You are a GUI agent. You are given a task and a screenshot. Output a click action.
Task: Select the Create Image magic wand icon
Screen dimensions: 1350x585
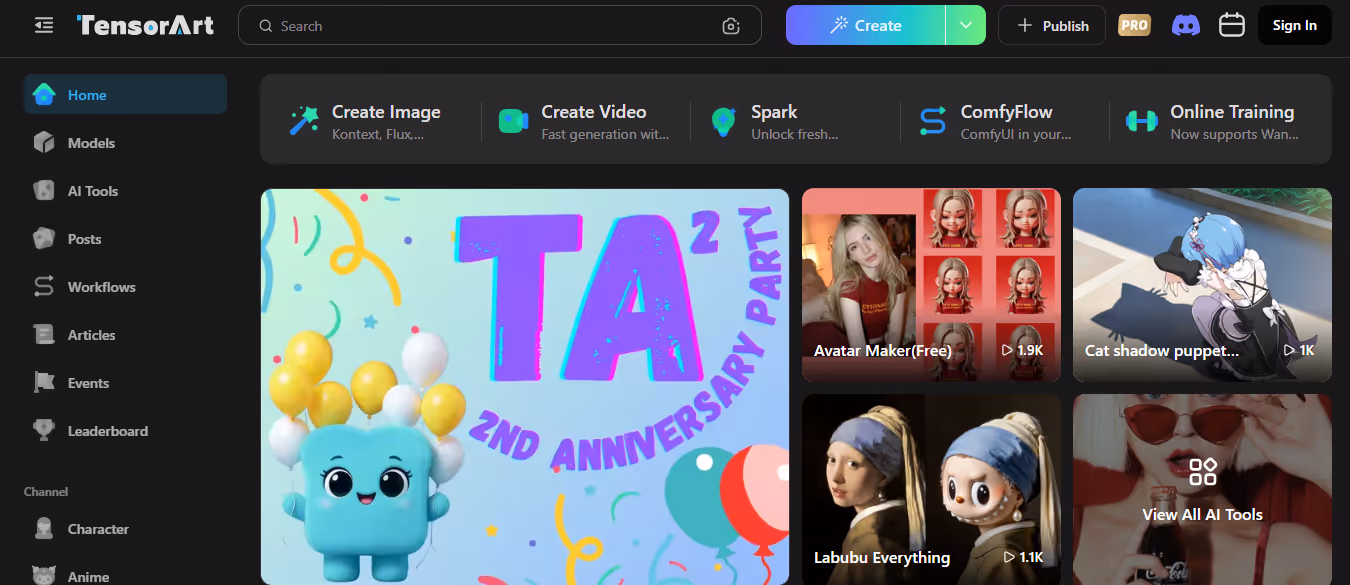click(303, 119)
